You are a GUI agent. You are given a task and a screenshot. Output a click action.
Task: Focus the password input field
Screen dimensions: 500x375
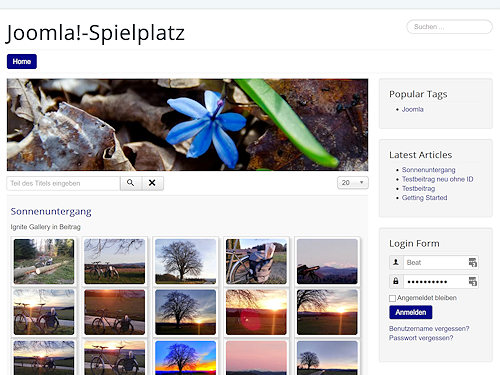click(x=441, y=282)
